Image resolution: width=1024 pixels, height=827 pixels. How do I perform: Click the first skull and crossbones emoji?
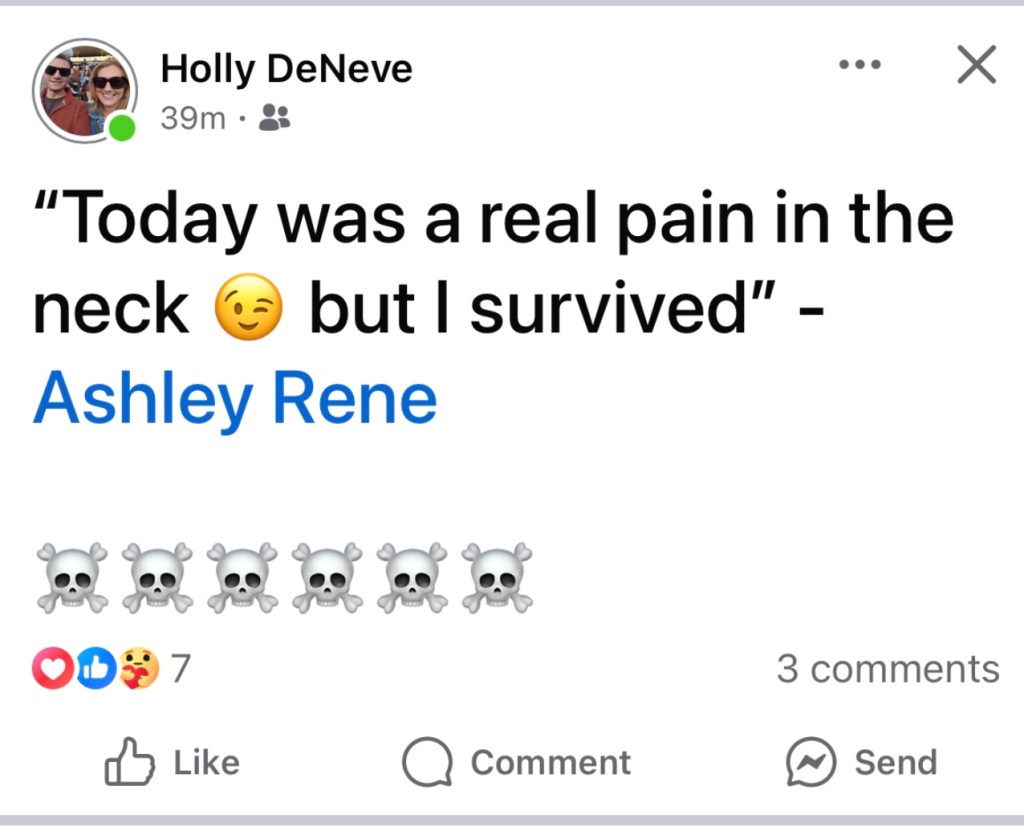(x=72, y=578)
